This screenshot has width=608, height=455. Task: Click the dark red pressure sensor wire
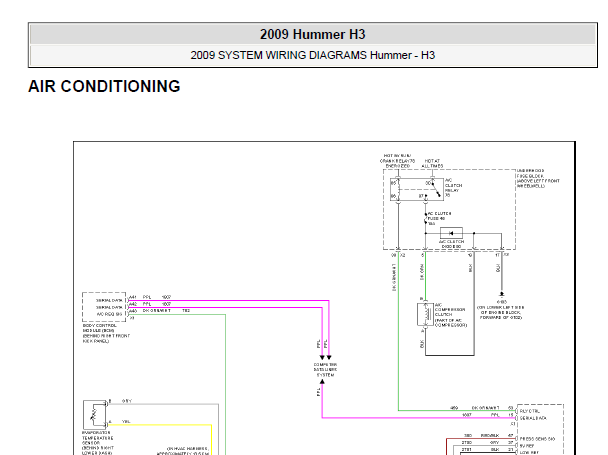pos(481,439)
